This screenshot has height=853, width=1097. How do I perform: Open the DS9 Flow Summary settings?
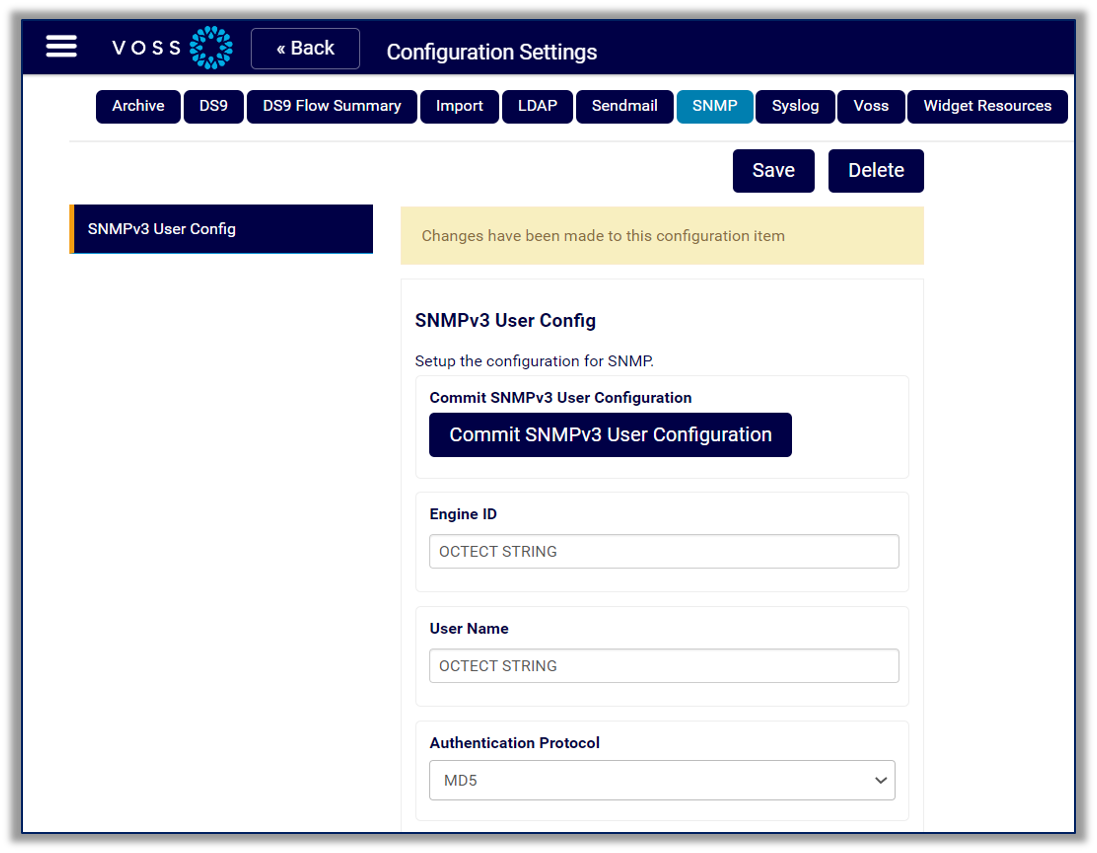[331, 106]
